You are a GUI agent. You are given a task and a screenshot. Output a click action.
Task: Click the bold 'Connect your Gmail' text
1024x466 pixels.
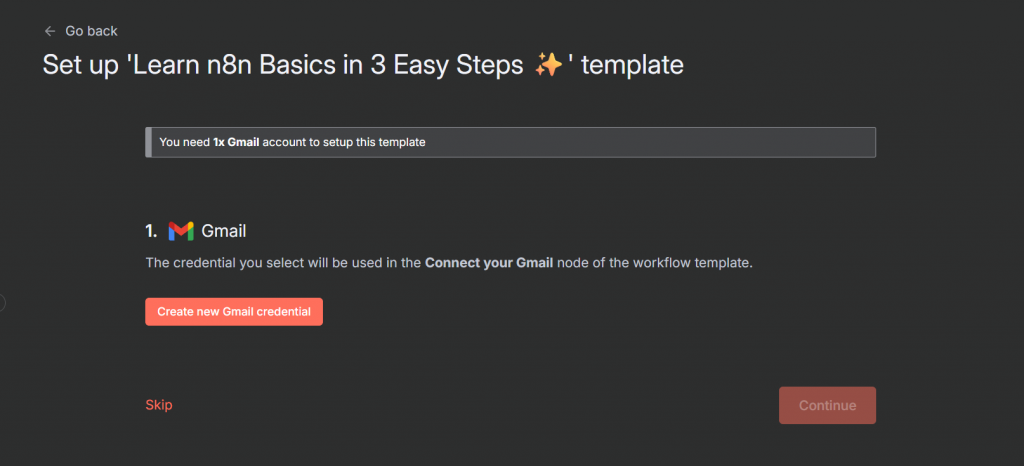click(488, 263)
